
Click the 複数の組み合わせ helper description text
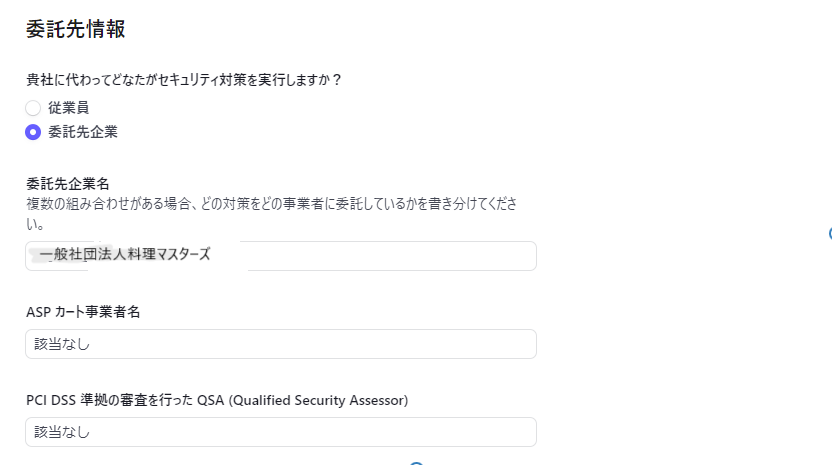(x=270, y=204)
